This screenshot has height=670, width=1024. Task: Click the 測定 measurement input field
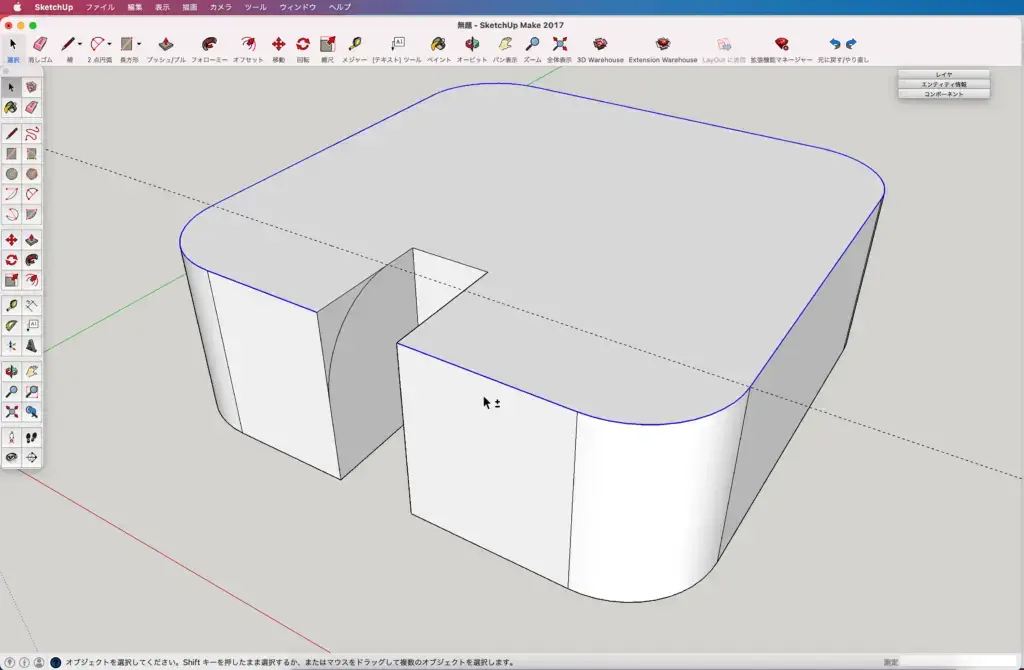click(959, 662)
